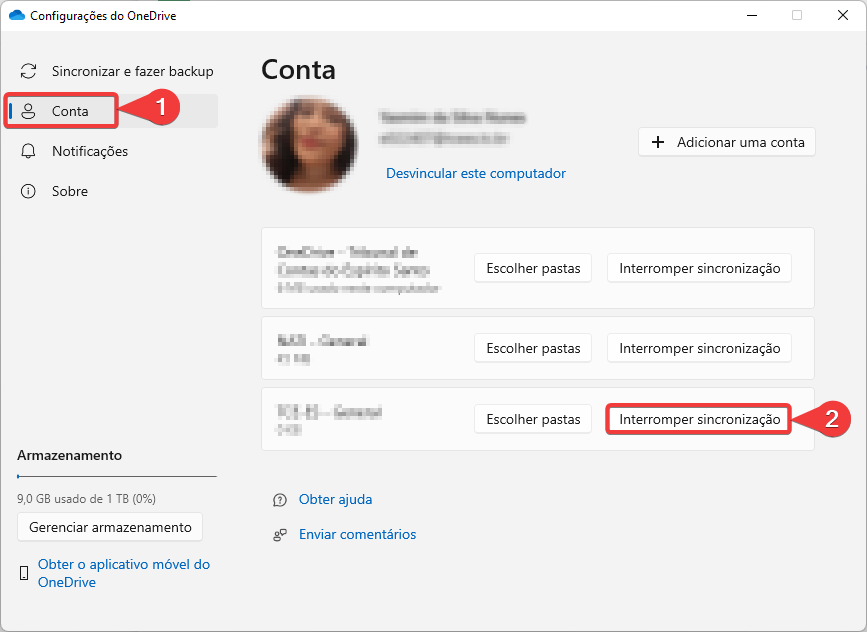Click the storage usage progress bar
This screenshot has height=632, width=867.
tap(117, 476)
